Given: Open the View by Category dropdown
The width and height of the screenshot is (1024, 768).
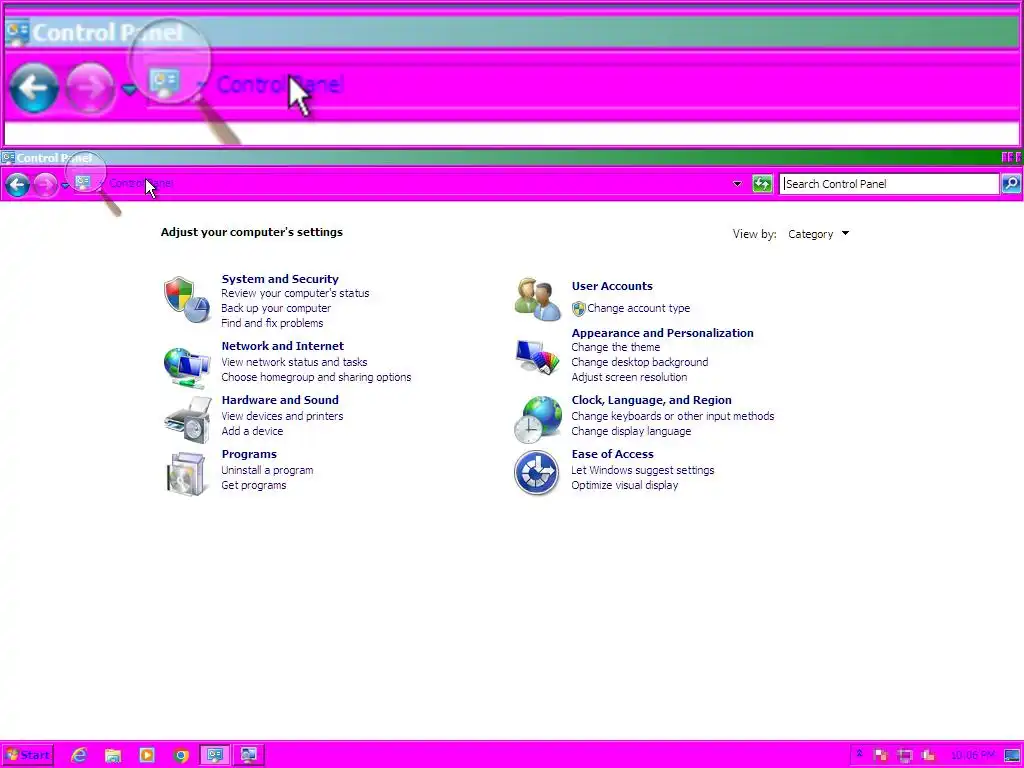Looking at the screenshot, I should pyautogui.click(x=818, y=234).
